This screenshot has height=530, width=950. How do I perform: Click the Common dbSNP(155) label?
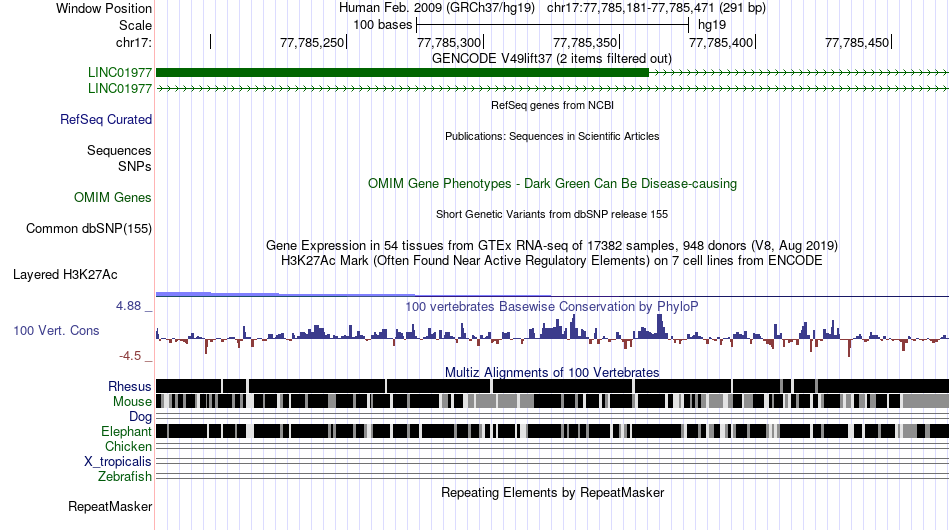(88, 228)
